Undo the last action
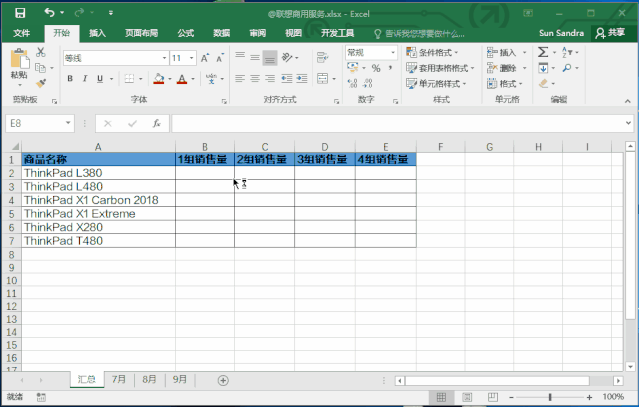639x407 pixels. click(49, 13)
